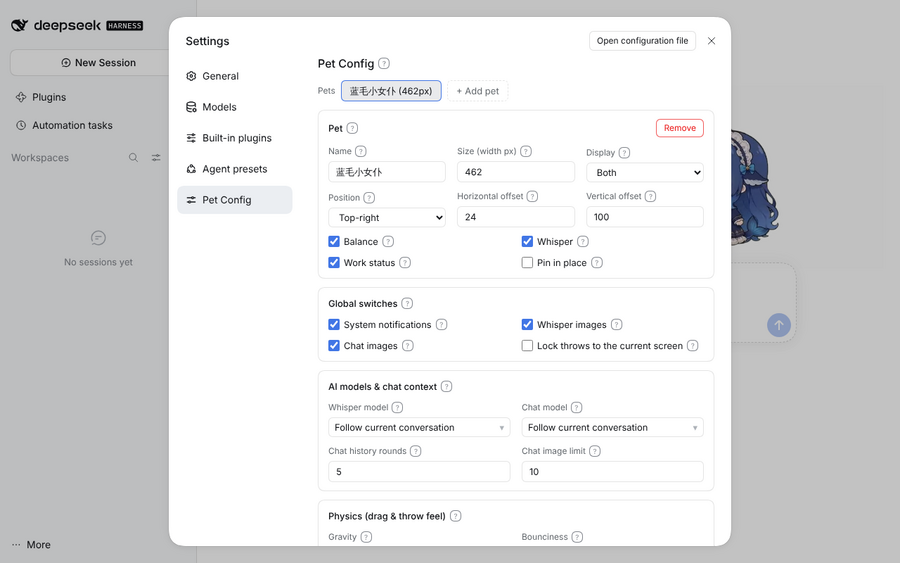Open the Agent presets settings tab

[235, 169]
